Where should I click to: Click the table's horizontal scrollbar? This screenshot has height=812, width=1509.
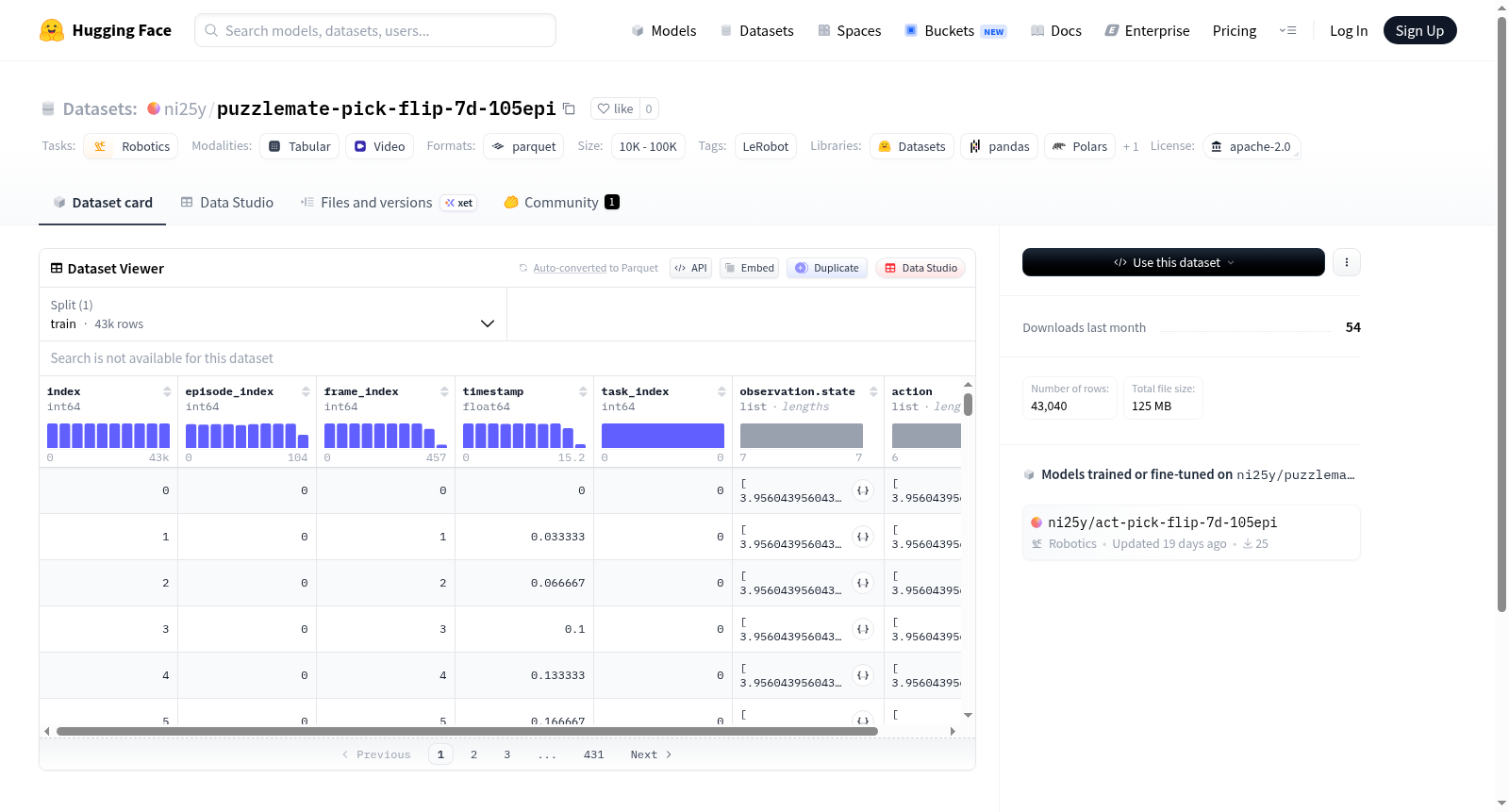tap(467, 731)
